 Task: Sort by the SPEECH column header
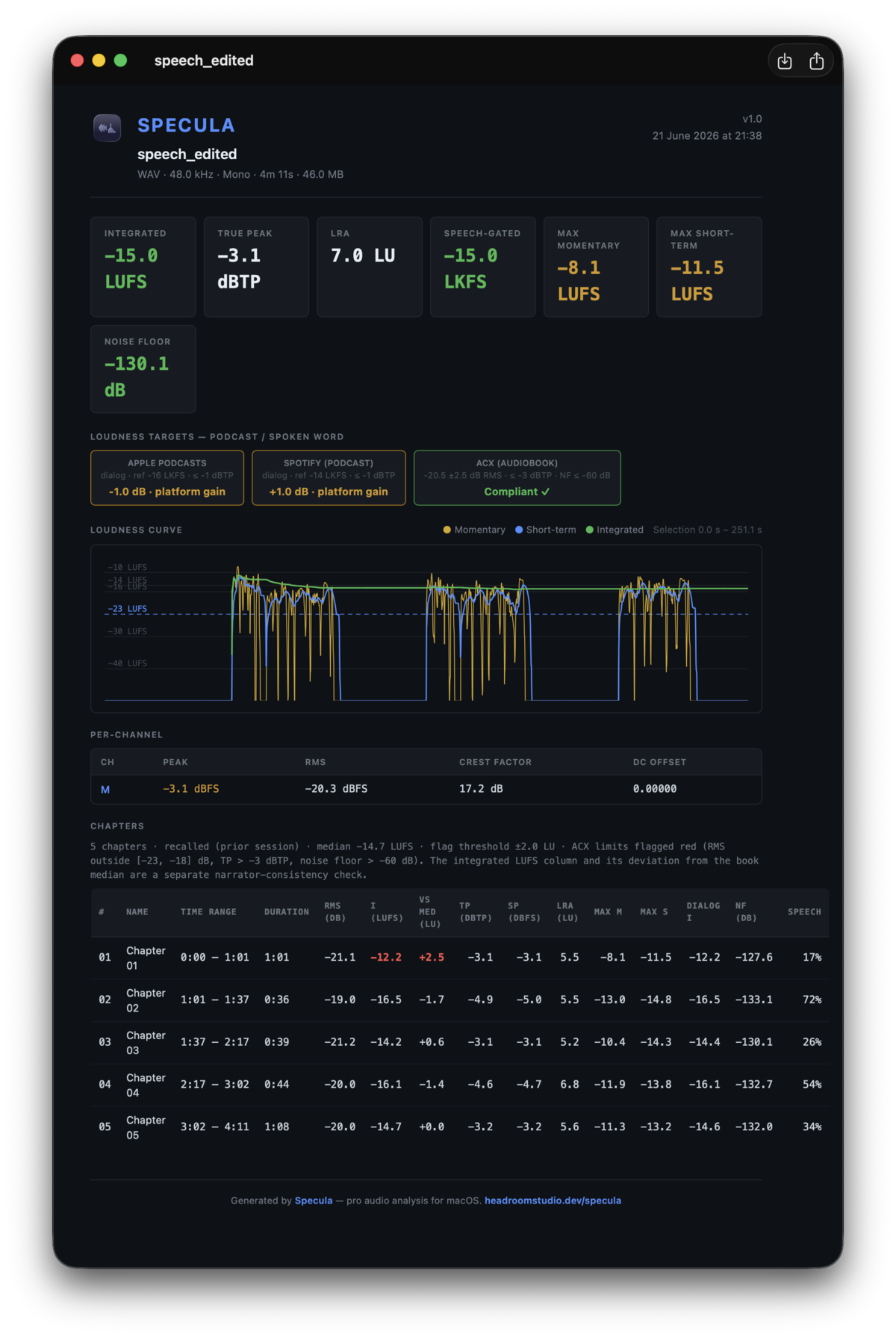coord(804,912)
